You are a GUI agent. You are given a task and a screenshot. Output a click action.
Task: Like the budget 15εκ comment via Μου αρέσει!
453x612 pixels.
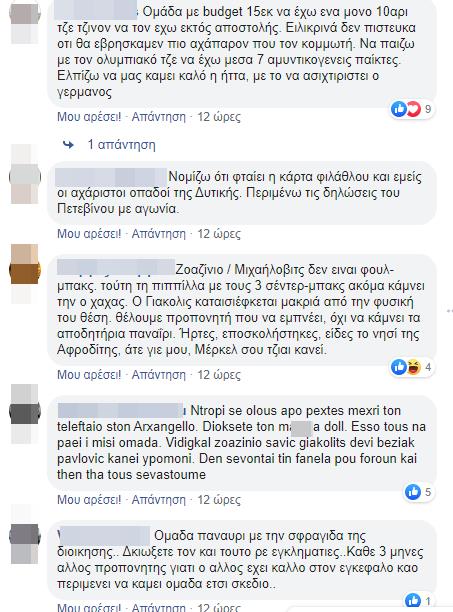point(89,117)
